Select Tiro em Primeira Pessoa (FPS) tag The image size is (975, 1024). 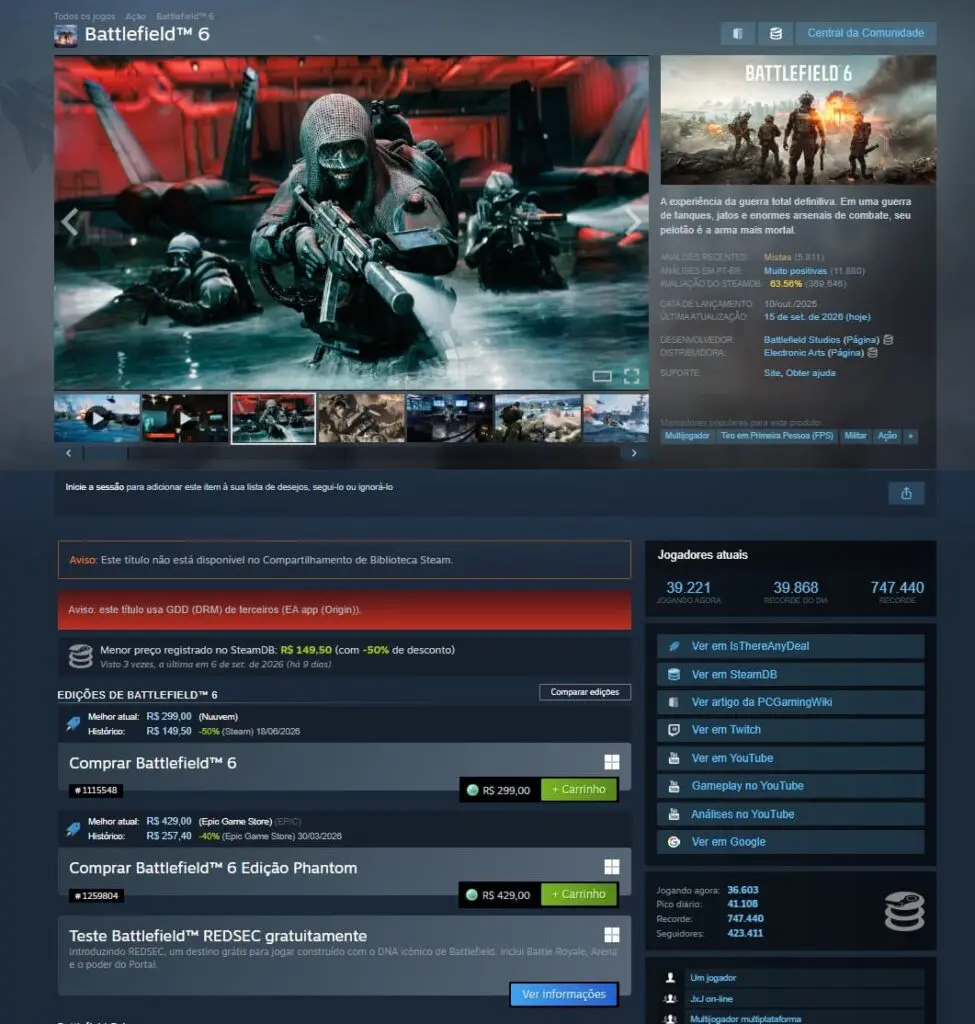pos(777,436)
